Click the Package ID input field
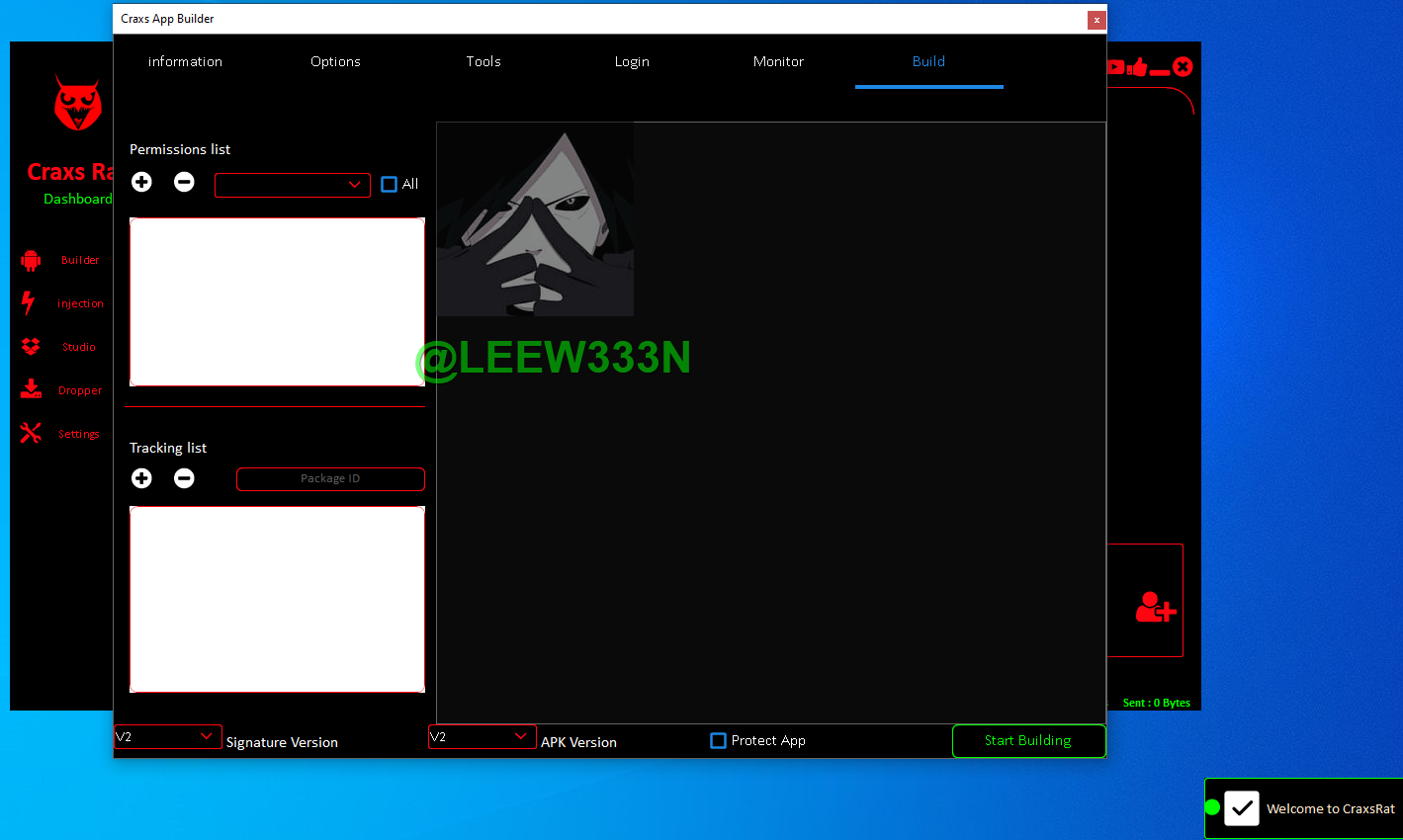1403x840 pixels. point(330,478)
